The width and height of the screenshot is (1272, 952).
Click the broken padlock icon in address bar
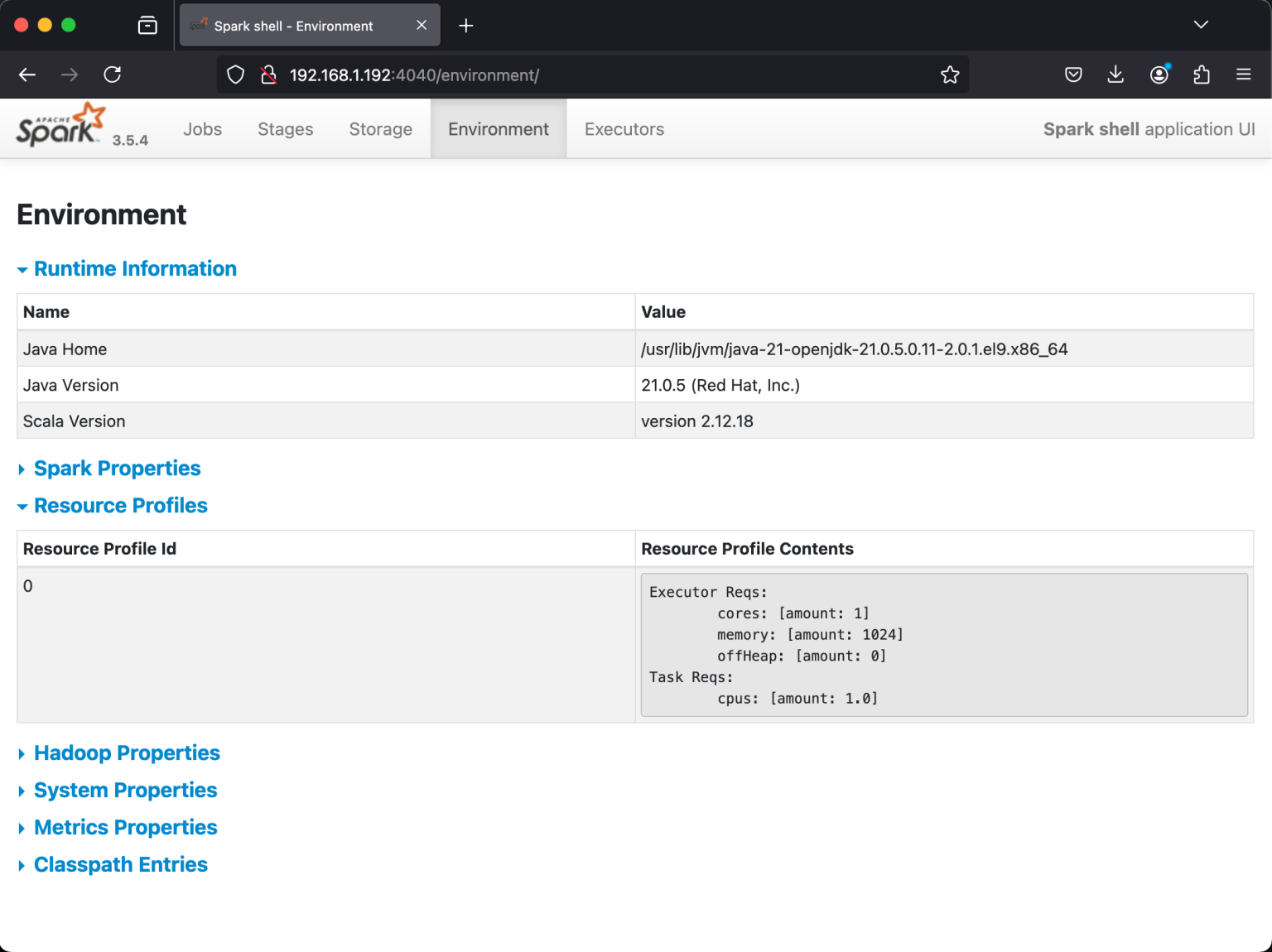click(267, 75)
